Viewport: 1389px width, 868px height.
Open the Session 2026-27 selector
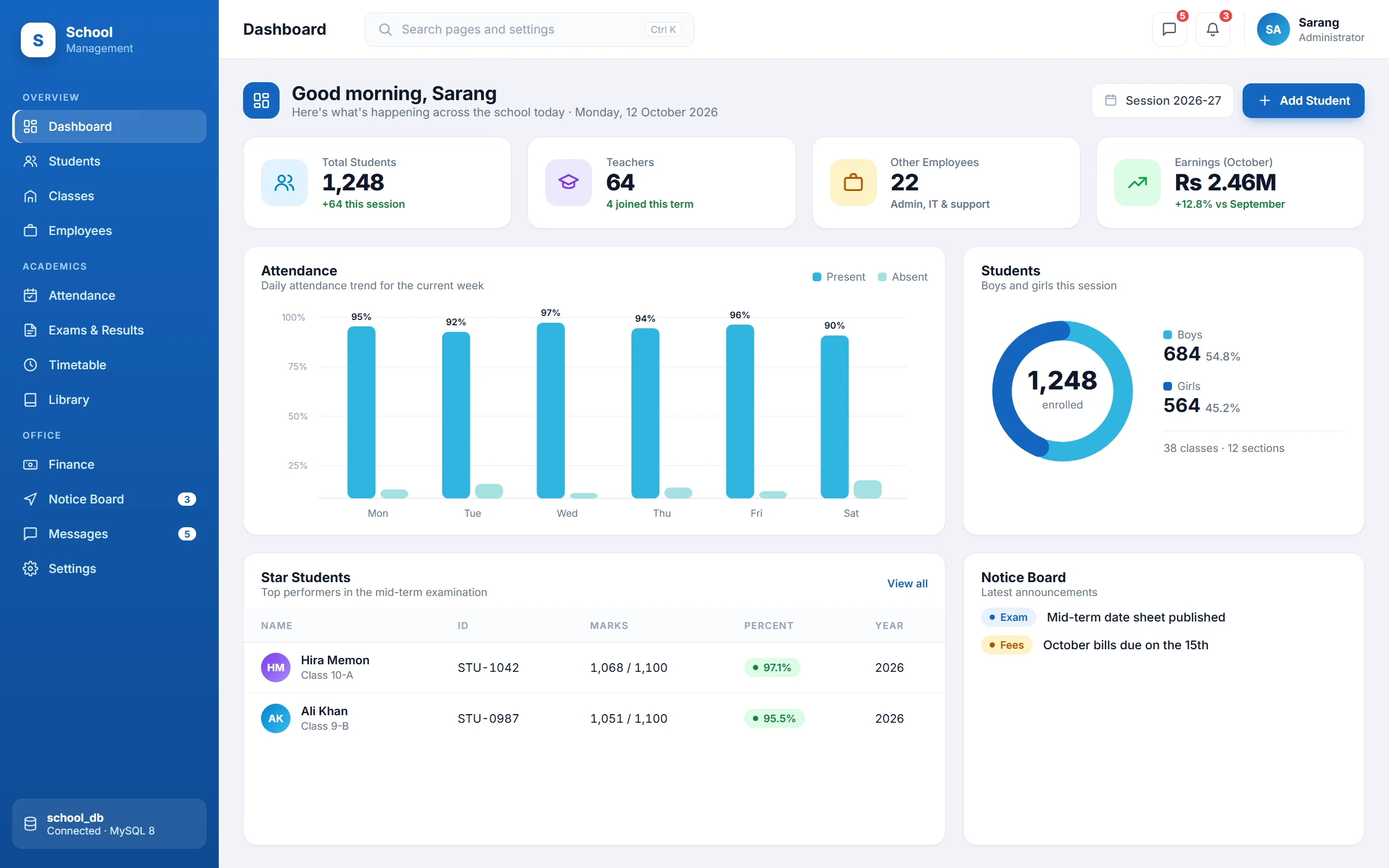(1162, 101)
